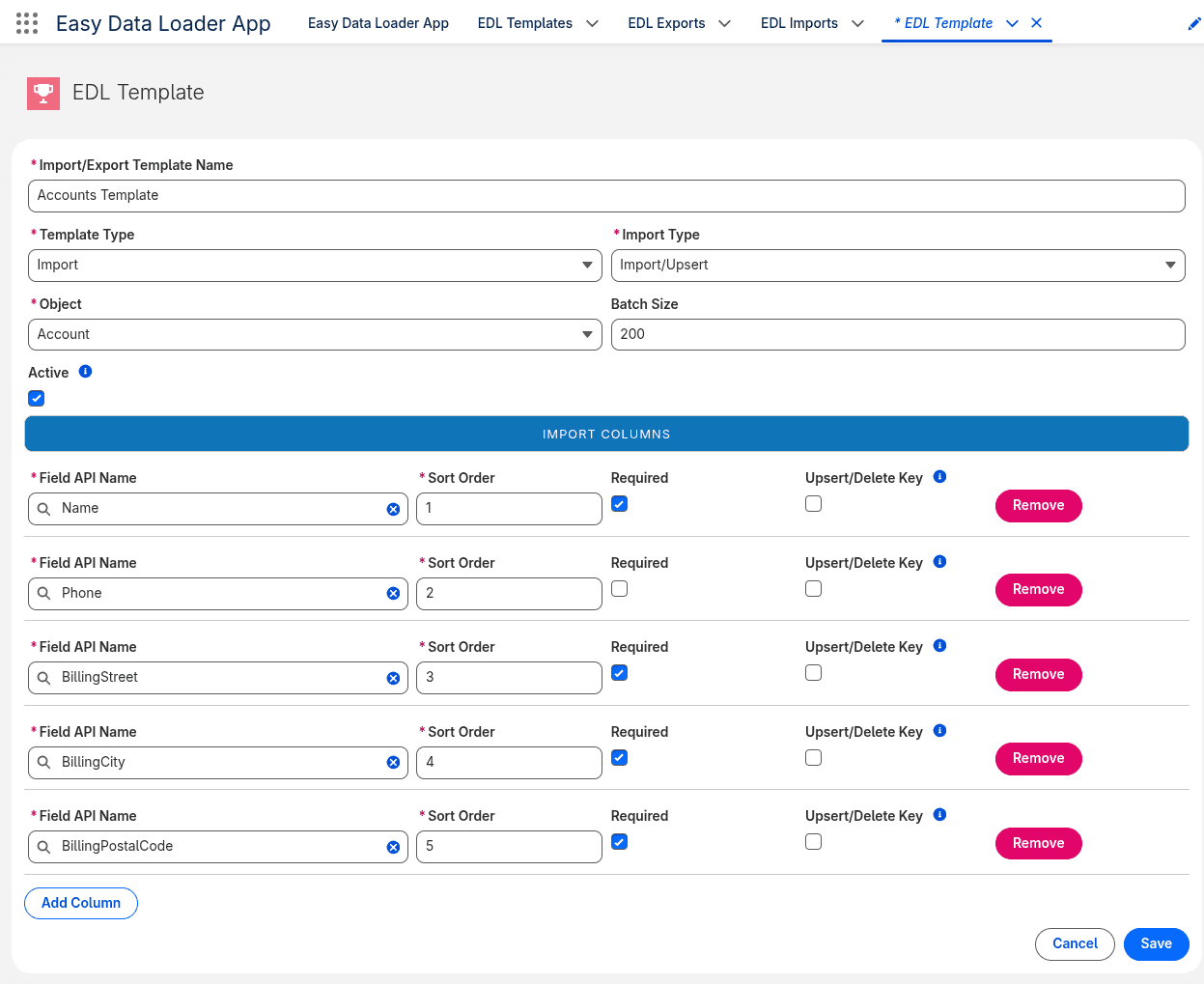Screen dimensions: 1204x984
Task: Show Upsert/Delete Key info for BillingPostalCode row
Action: click(x=940, y=815)
